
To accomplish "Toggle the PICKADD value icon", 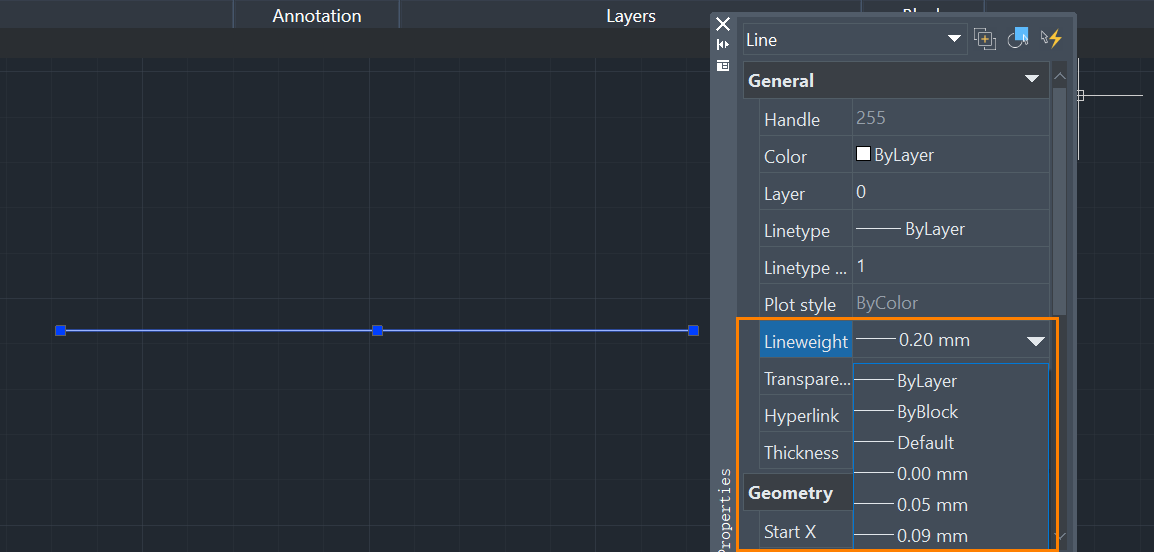I will coord(985,39).
